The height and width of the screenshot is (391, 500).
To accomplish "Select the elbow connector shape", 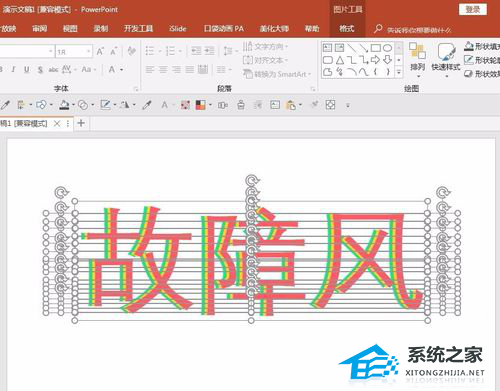I will [351, 60].
